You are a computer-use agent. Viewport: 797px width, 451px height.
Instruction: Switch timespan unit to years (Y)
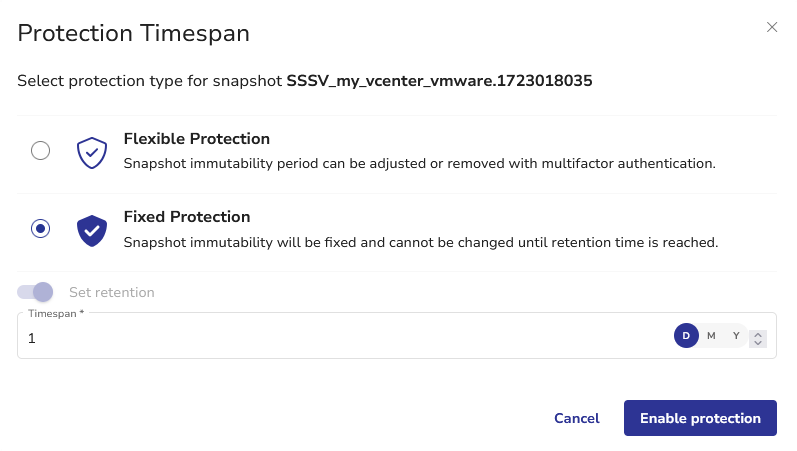click(736, 336)
